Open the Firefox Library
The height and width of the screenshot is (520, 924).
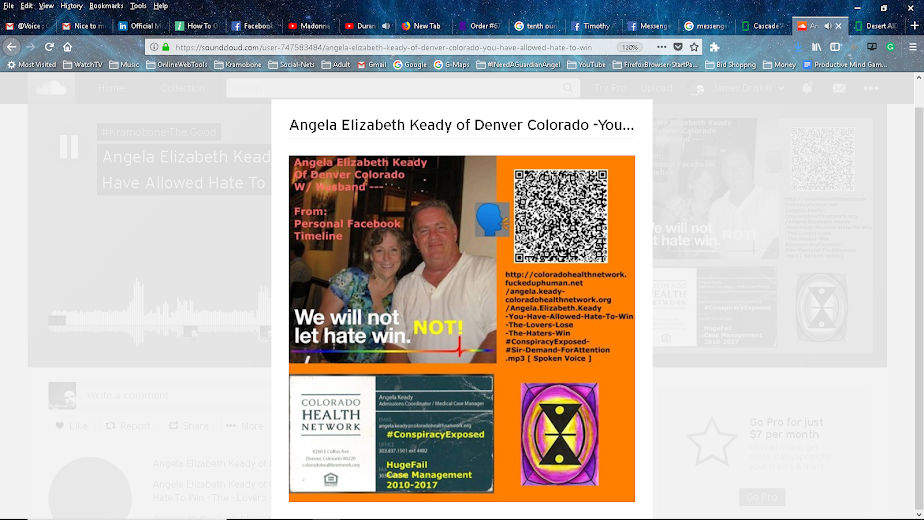tap(817, 47)
